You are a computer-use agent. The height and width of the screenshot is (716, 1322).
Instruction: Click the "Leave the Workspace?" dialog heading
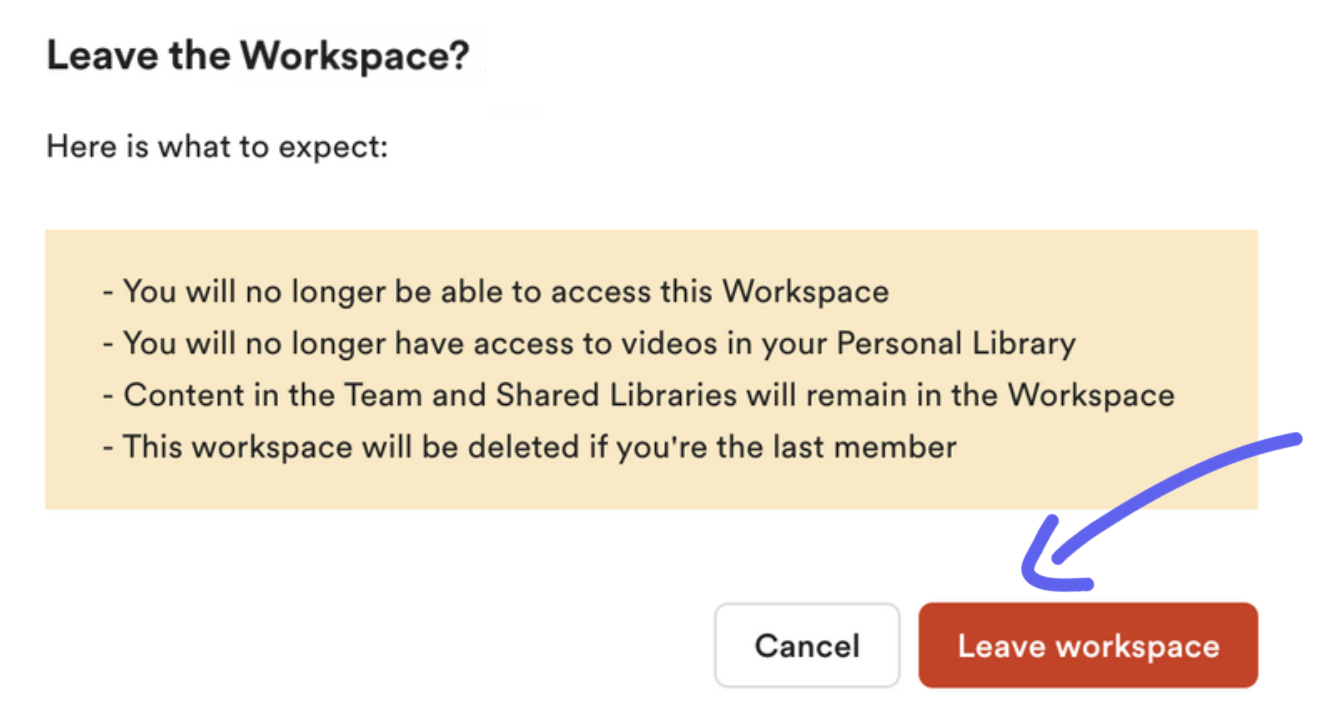pos(258,56)
